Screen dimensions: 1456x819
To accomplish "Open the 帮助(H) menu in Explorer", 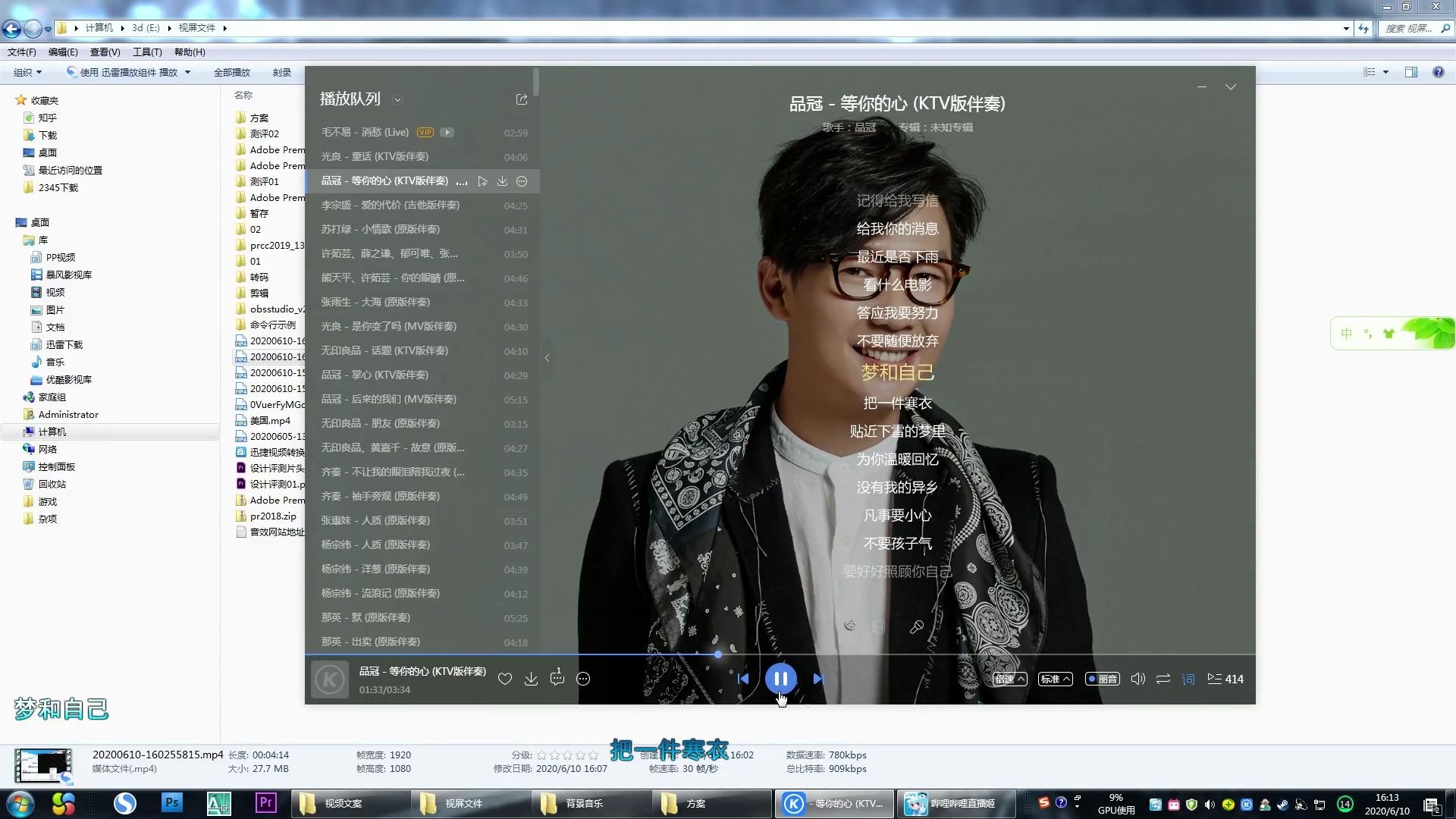I will coord(190,52).
